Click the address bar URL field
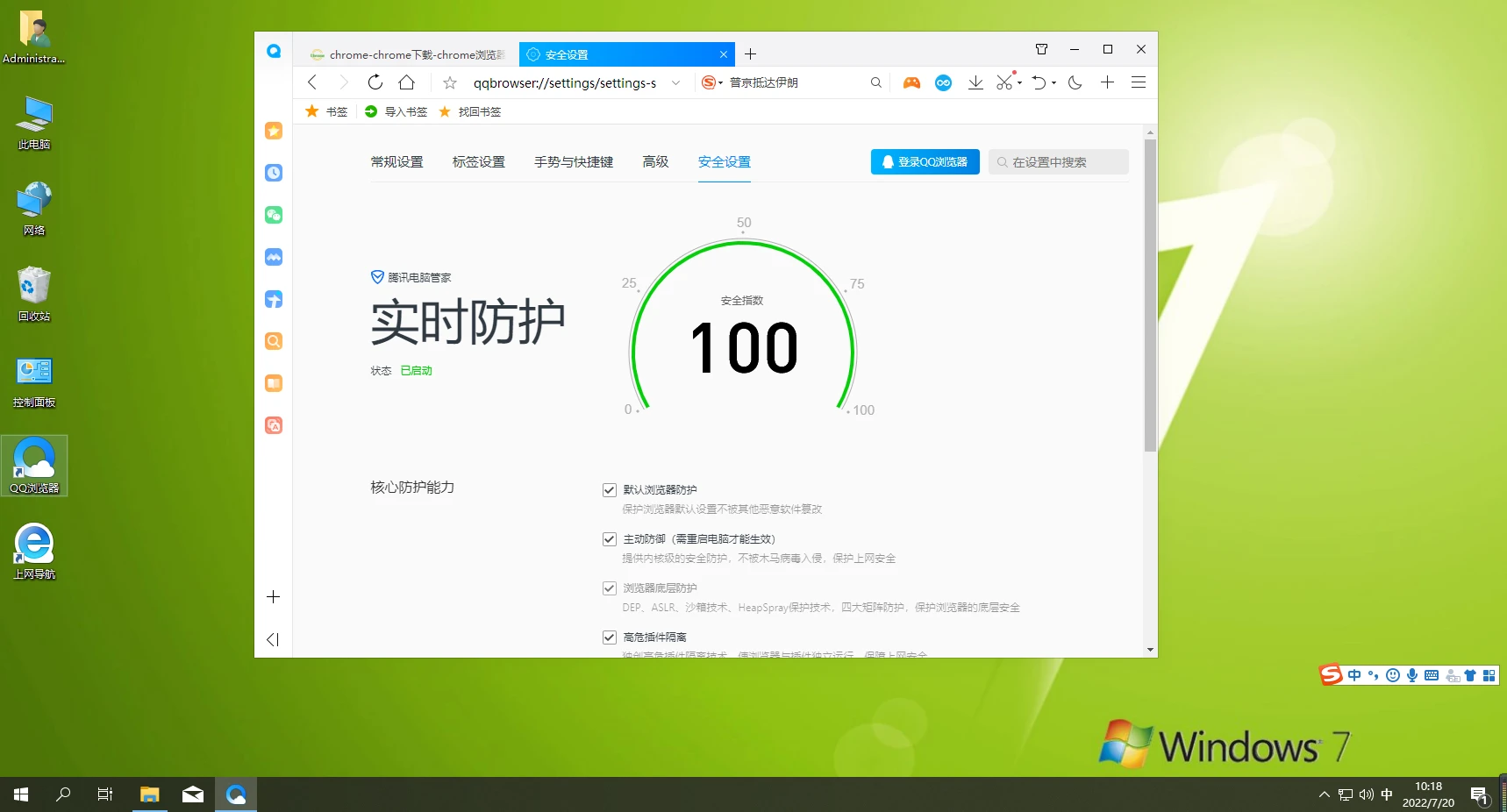The height and width of the screenshot is (812, 1507). click(x=565, y=82)
